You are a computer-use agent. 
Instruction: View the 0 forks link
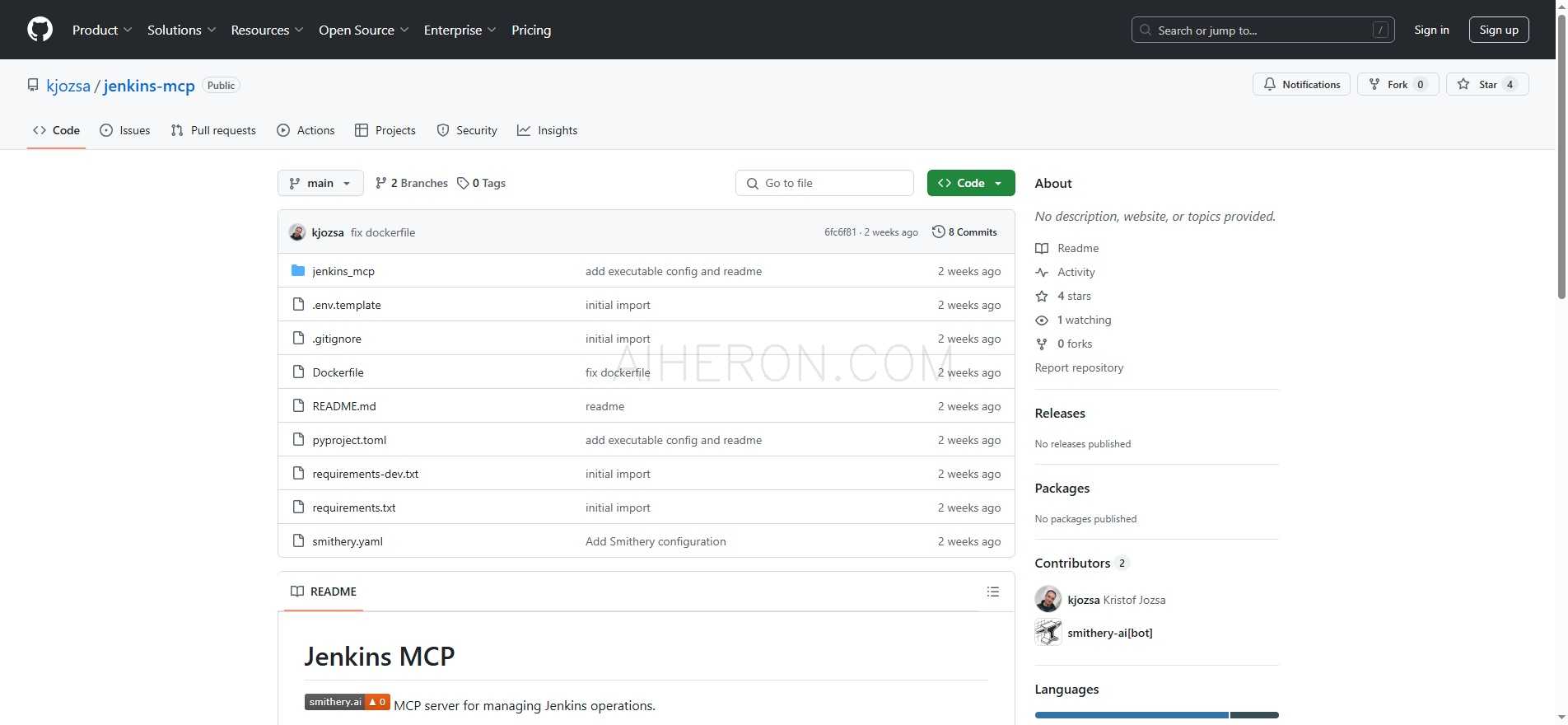pos(1075,344)
